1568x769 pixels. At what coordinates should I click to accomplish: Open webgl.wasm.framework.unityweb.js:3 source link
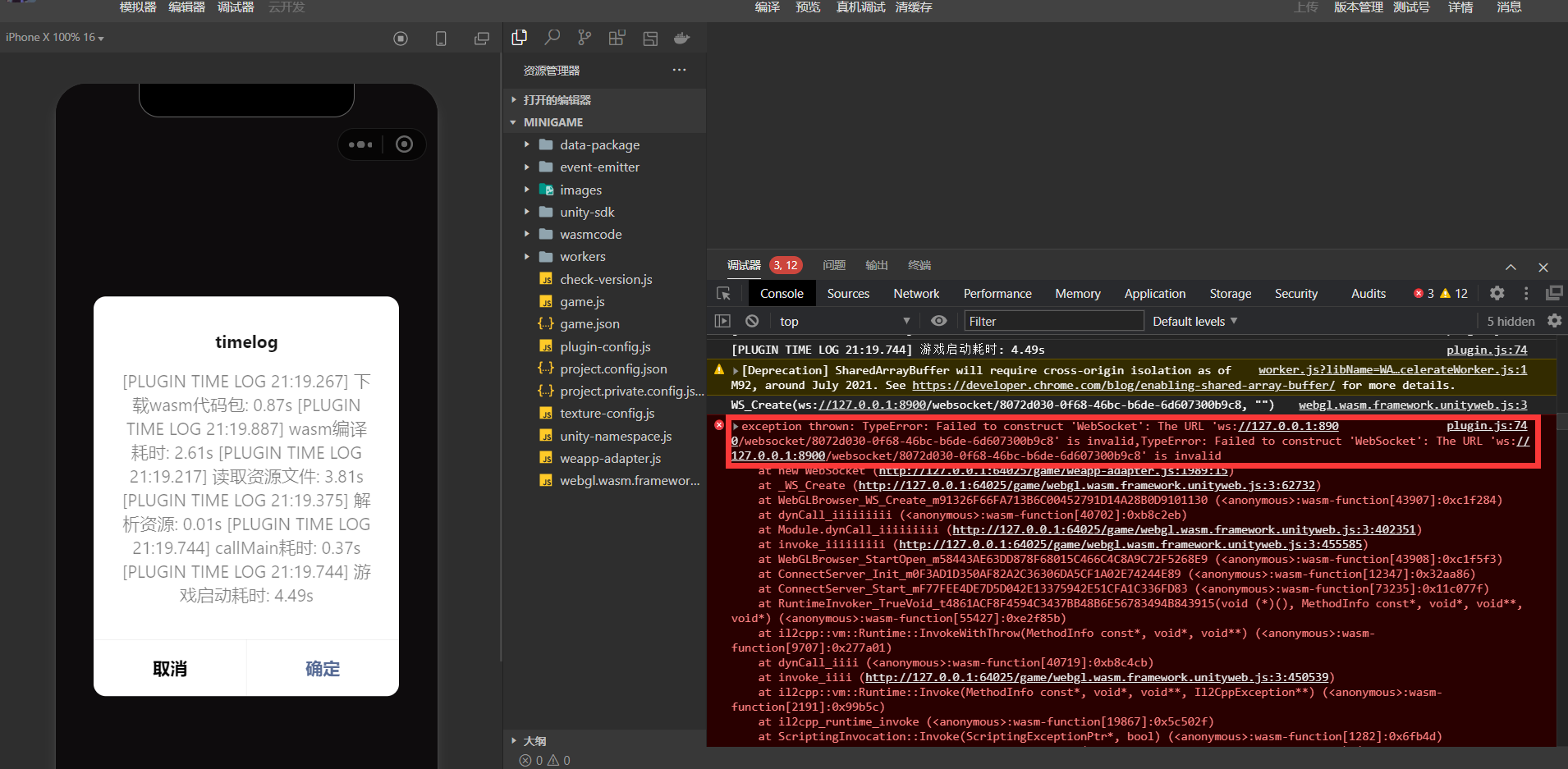click(1413, 405)
